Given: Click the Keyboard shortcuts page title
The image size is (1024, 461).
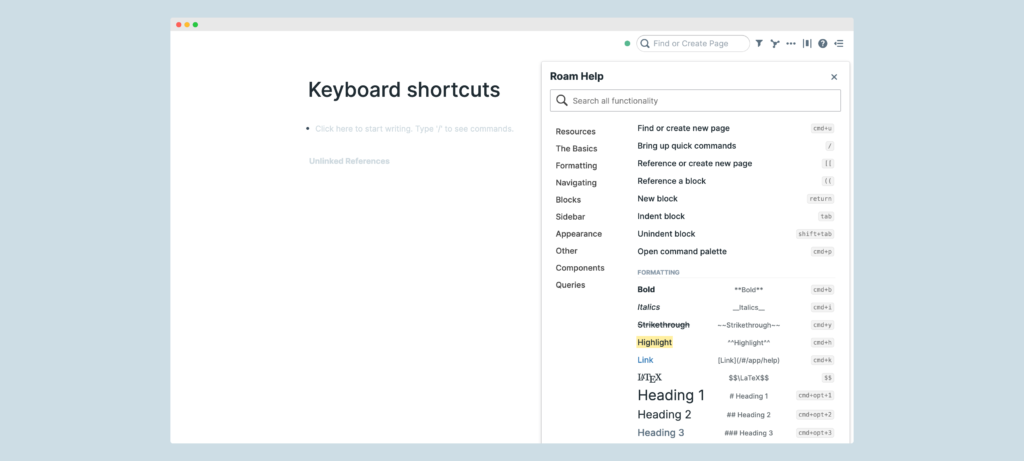Looking at the screenshot, I should (404, 89).
